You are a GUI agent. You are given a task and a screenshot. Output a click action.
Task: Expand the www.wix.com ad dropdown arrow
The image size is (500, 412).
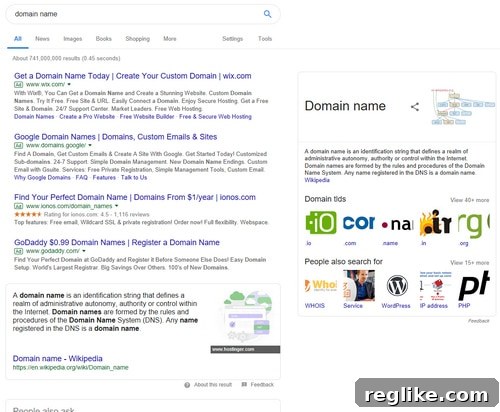[69, 84]
